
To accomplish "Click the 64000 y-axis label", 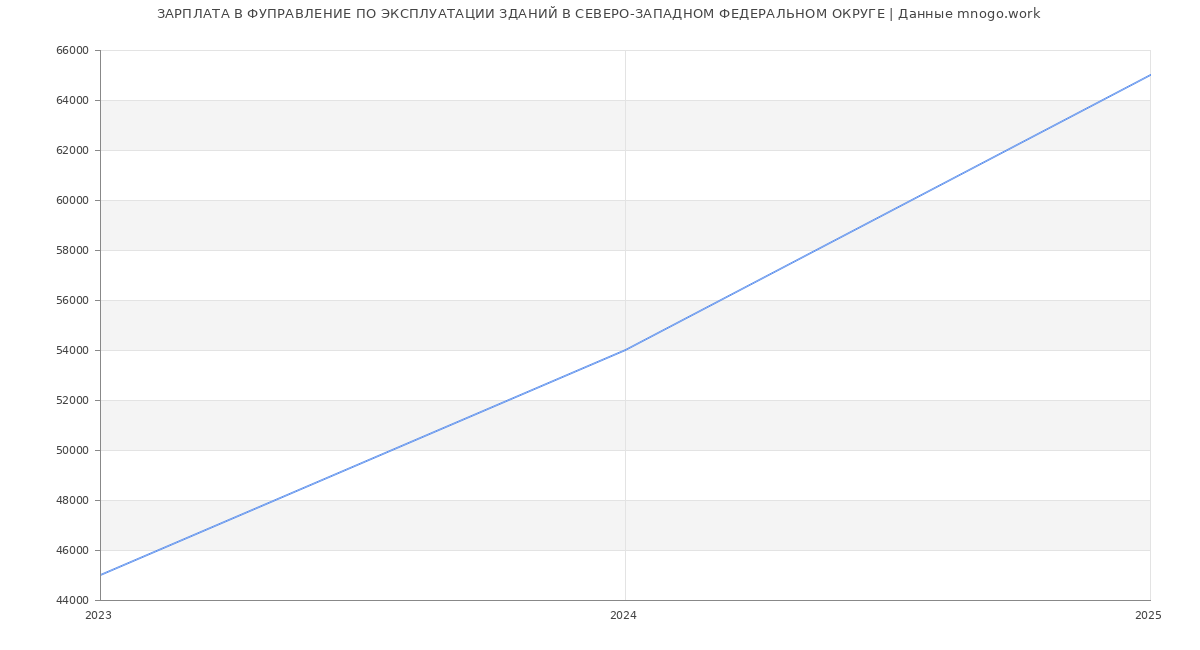I will pyautogui.click(x=72, y=101).
